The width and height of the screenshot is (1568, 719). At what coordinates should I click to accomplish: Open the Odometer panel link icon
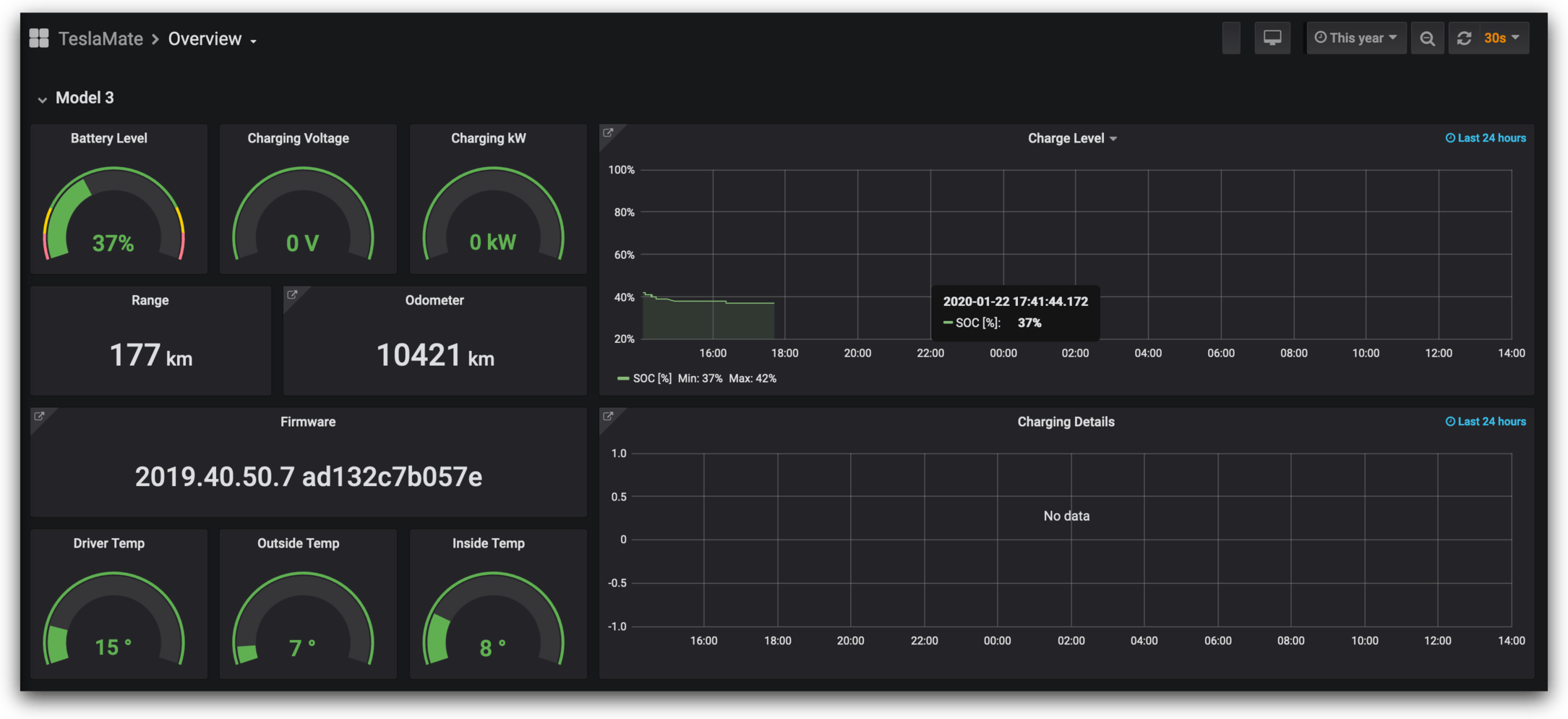click(293, 295)
